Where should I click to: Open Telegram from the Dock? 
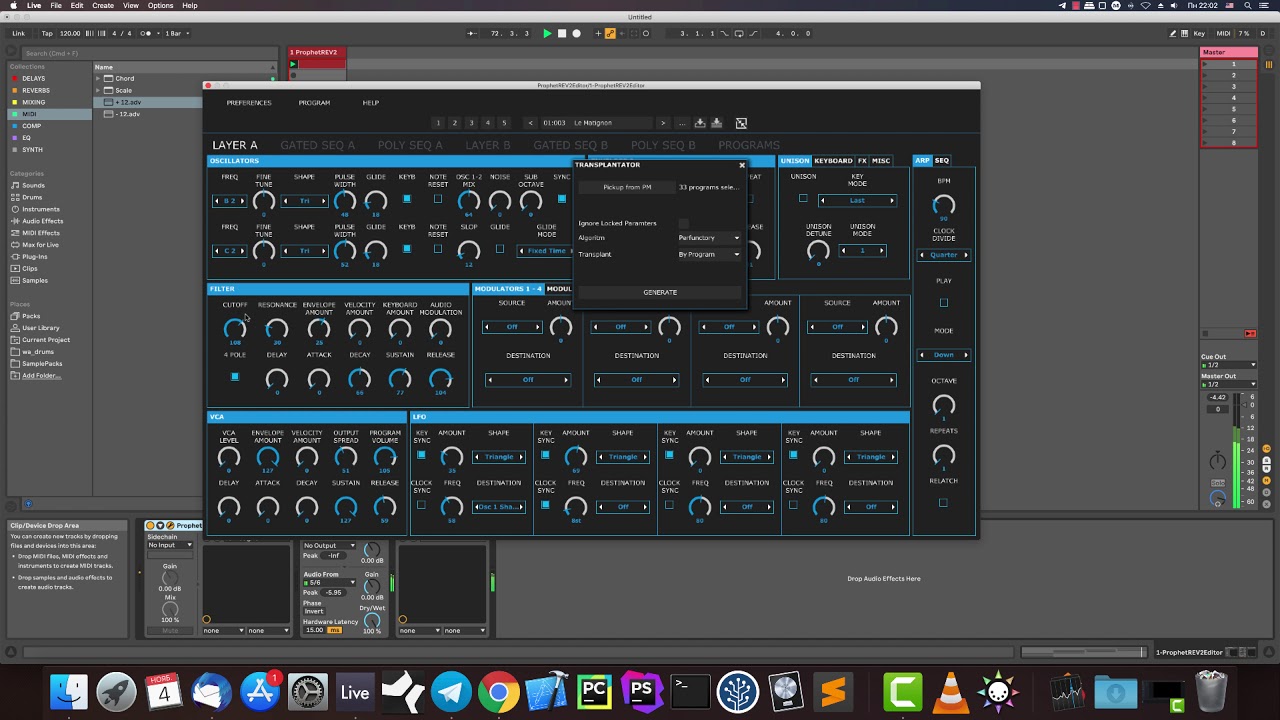coord(451,692)
